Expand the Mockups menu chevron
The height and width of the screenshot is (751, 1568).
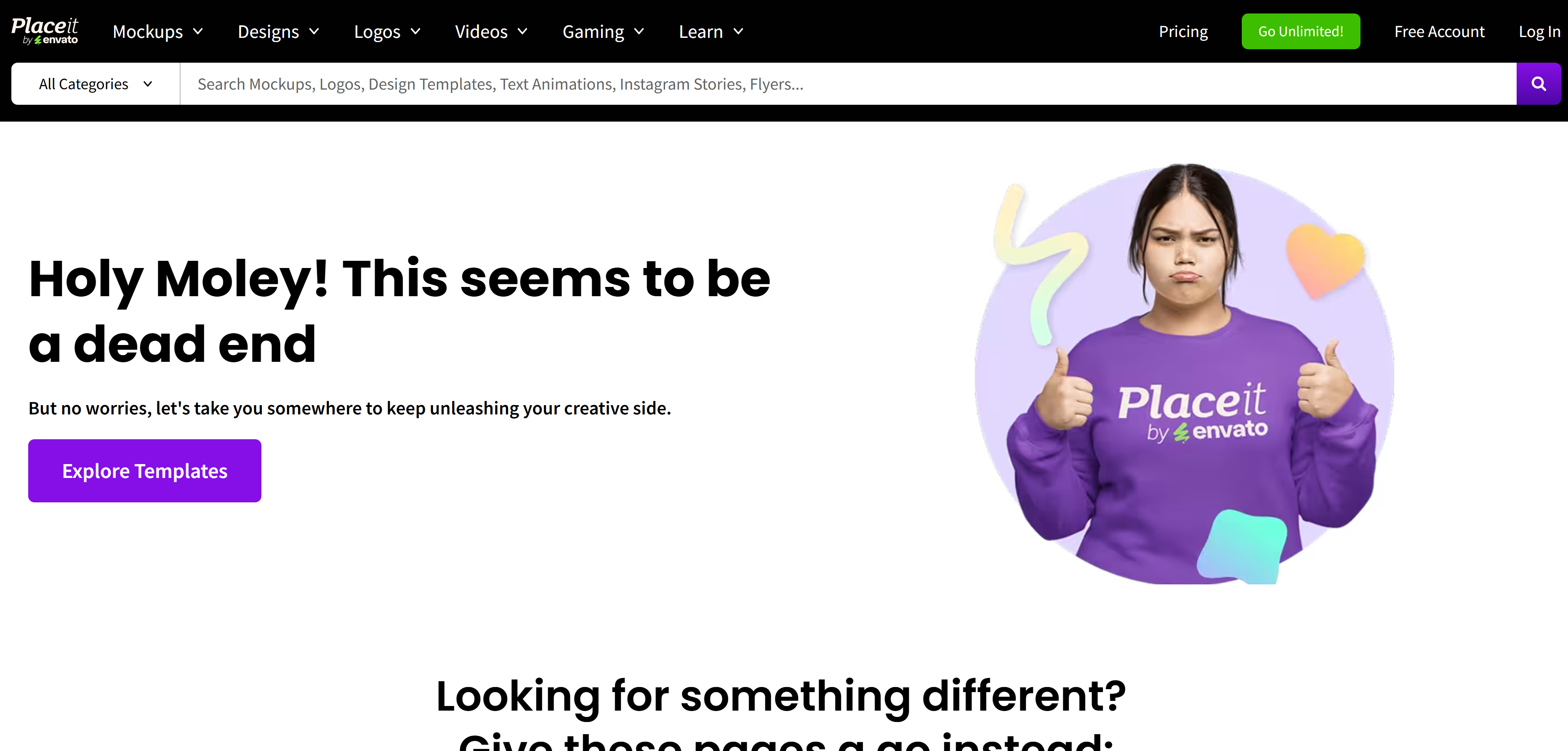[198, 32]
